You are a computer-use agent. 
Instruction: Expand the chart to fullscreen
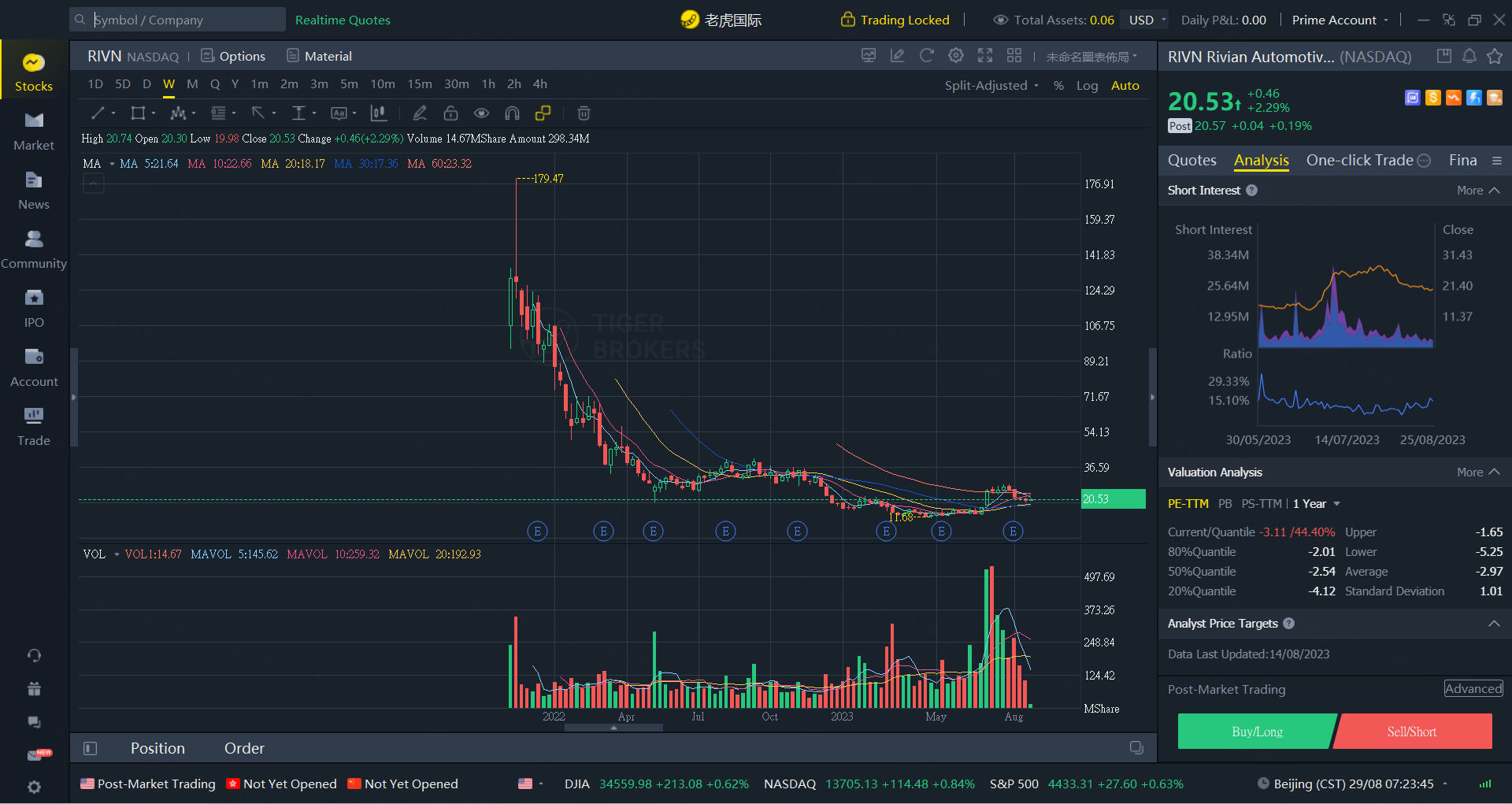[985, 55]
